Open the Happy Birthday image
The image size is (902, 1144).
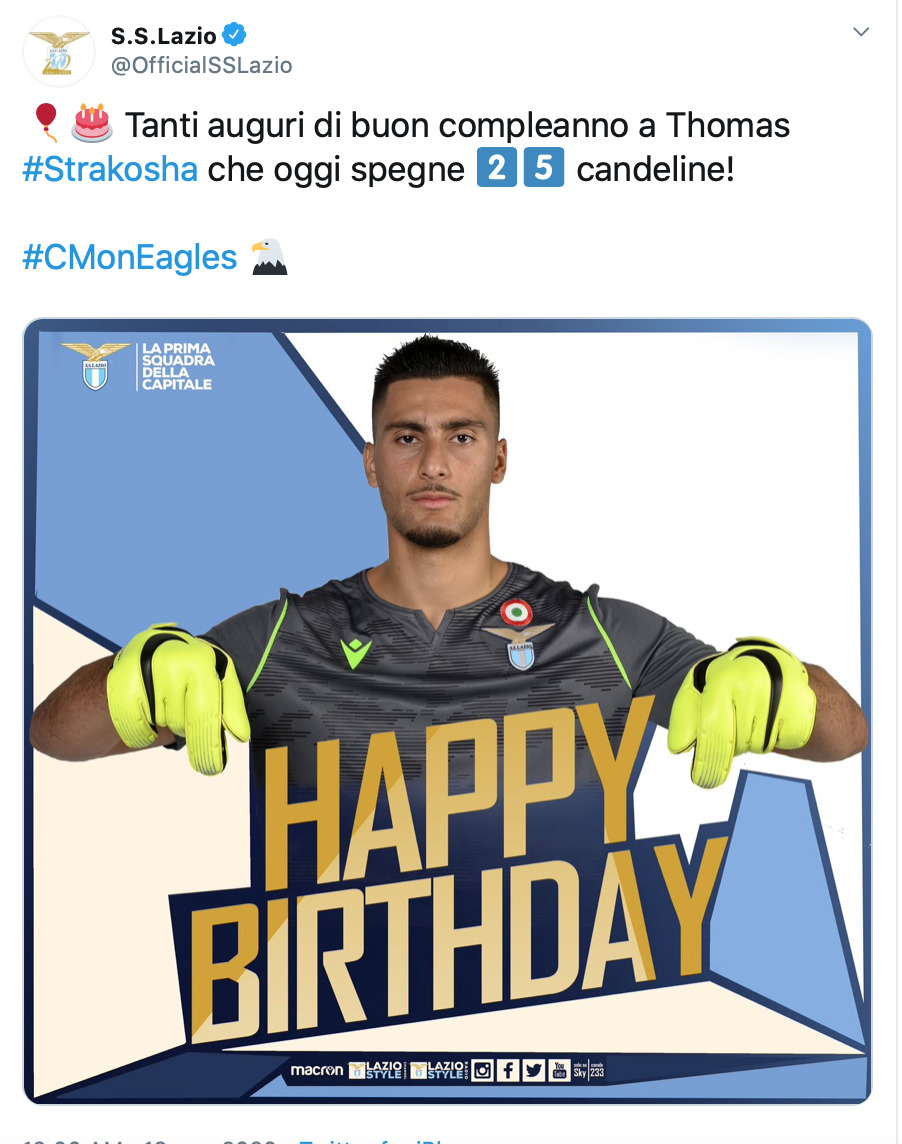447,711
